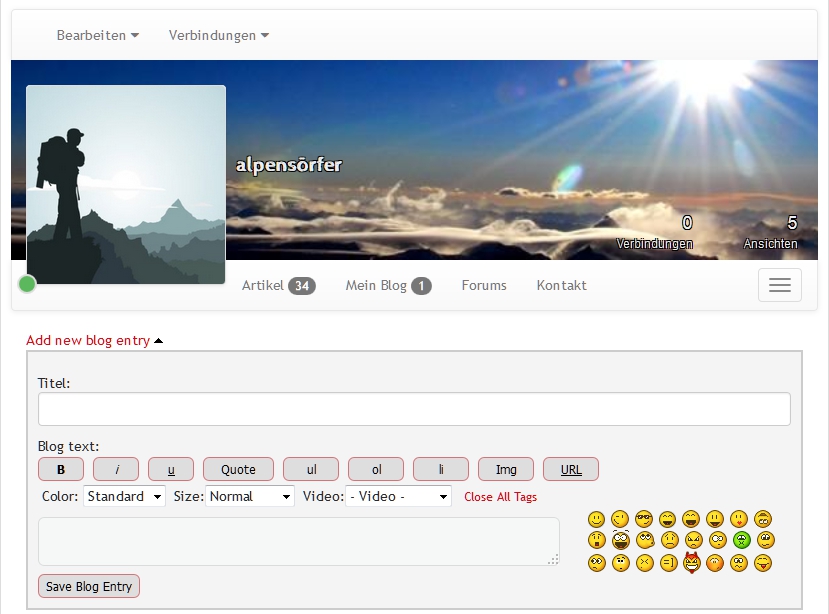829x614 pixels.
Task: Open the Video dropdown selector
Action: coord(398,496)
